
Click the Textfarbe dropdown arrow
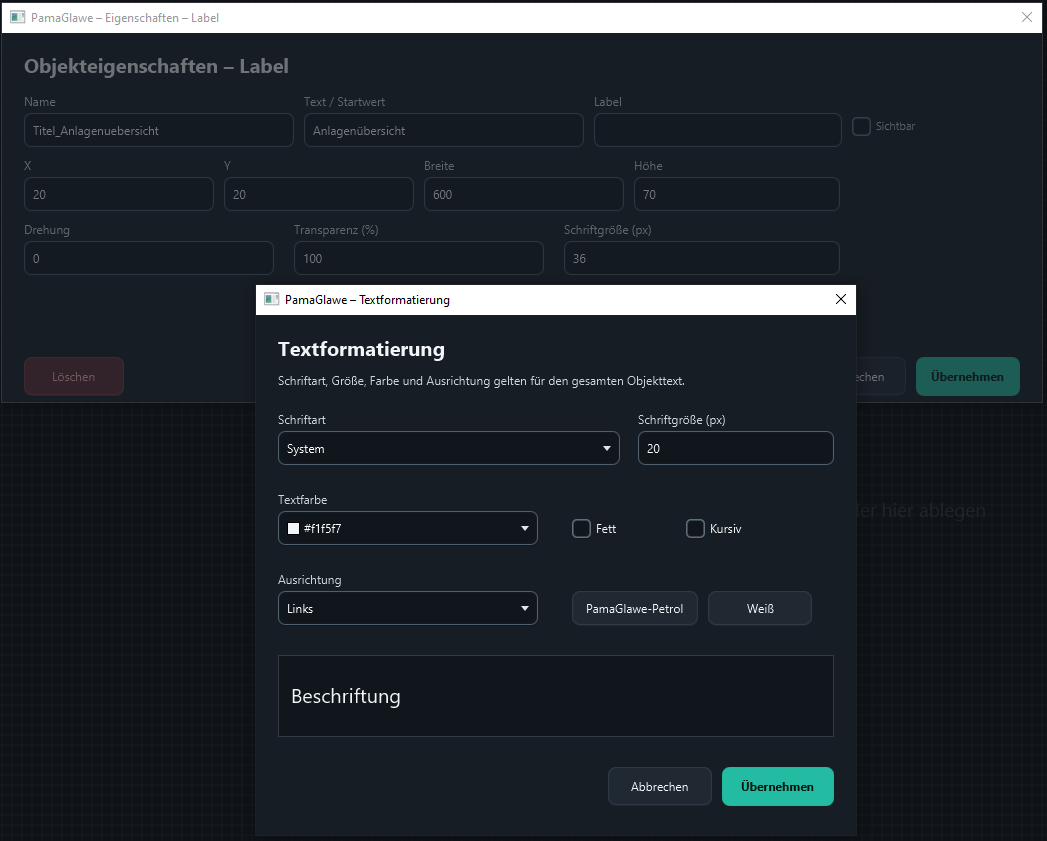click(525, 528)
